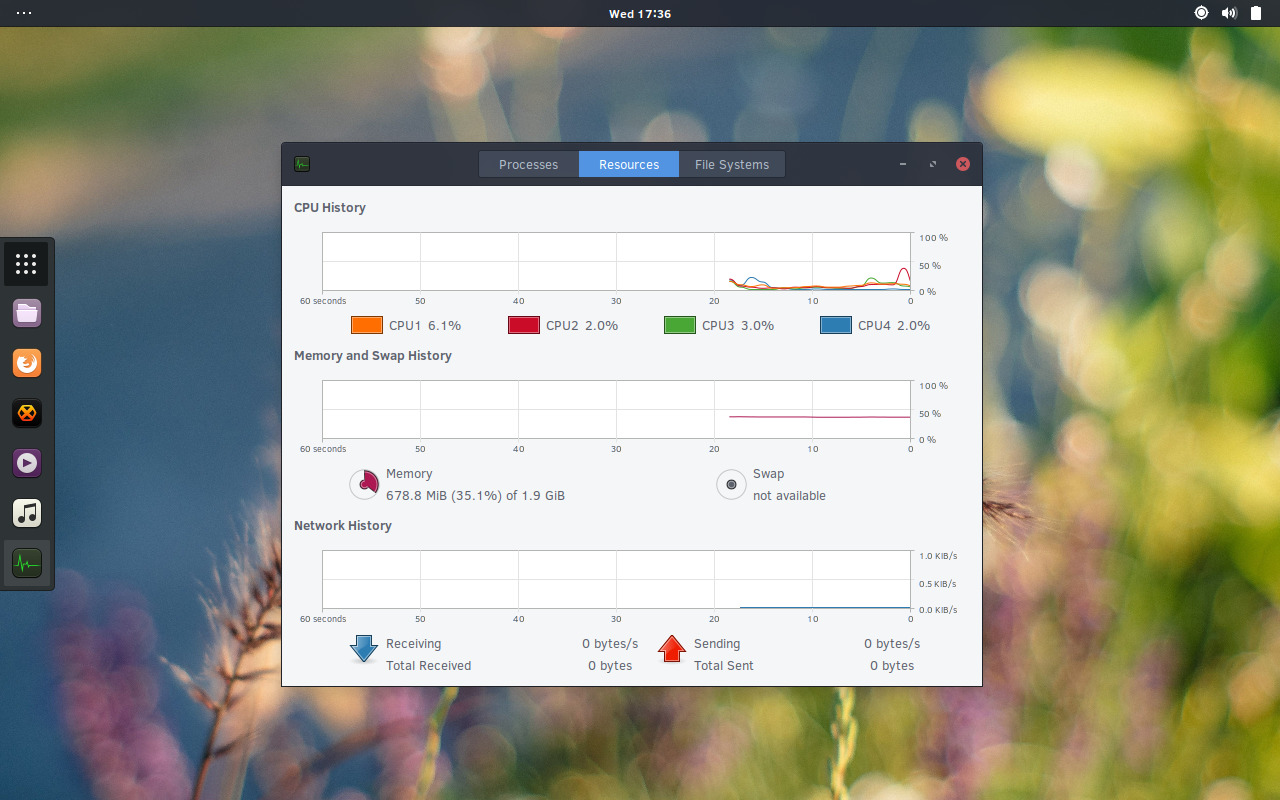Click the Memory pie chart indicator
The height and width of the screenshot is (800, 1280).
364,484
